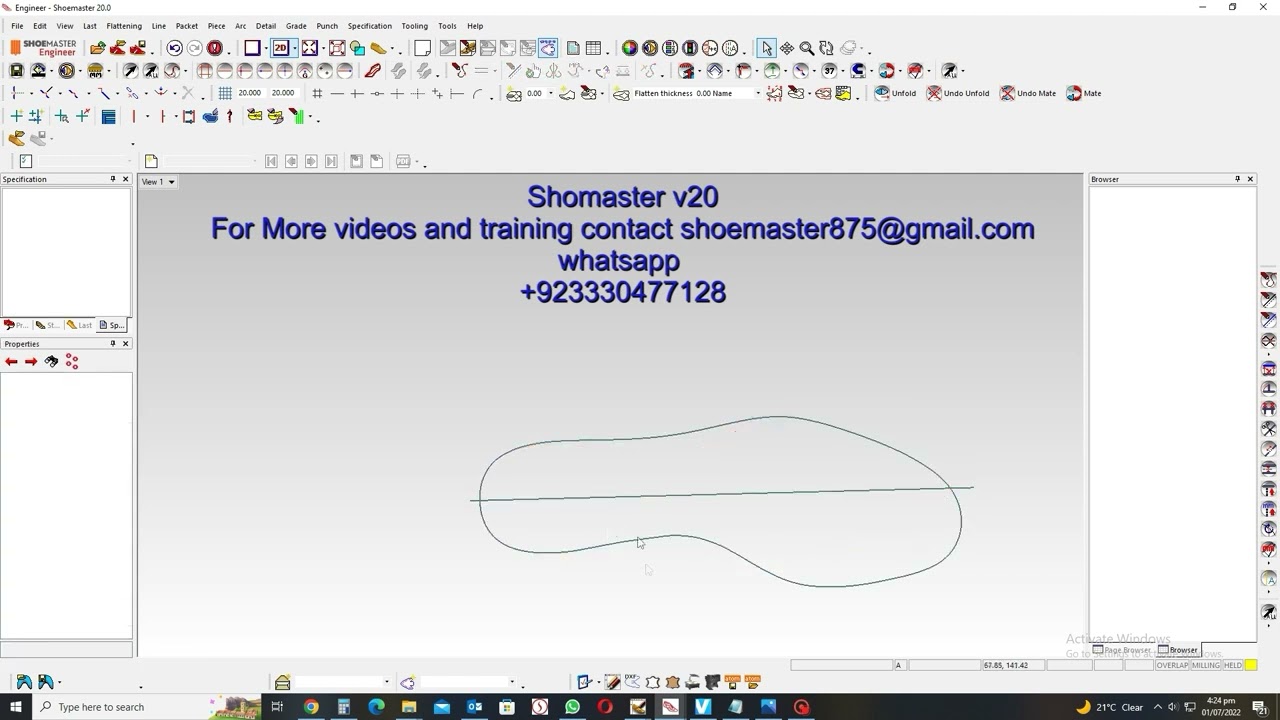
Task: Click the Mate button
Action: click(x=1084, y=93)
